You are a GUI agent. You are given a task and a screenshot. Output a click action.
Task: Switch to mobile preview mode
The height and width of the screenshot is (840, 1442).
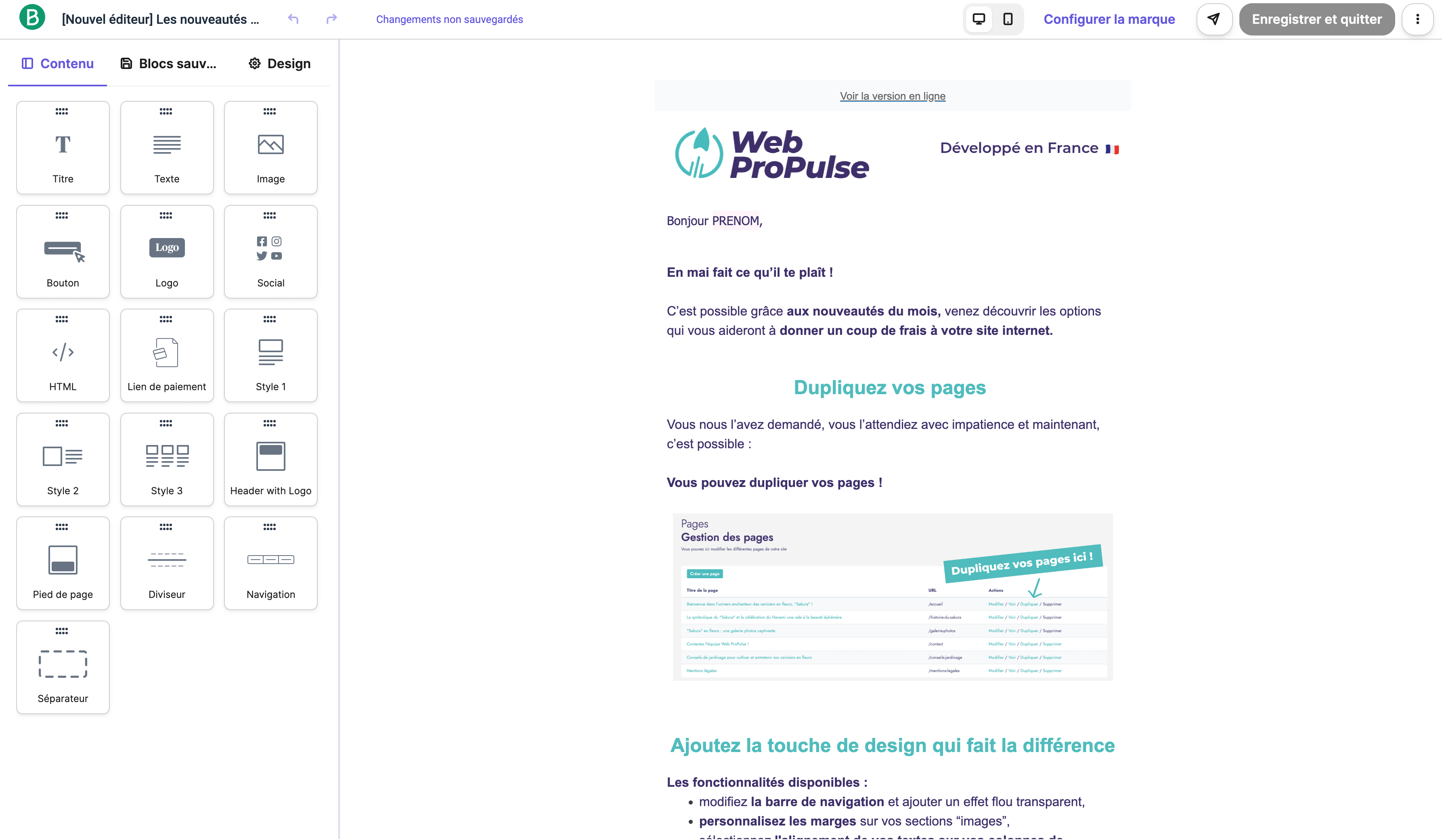coord(1008,19)
